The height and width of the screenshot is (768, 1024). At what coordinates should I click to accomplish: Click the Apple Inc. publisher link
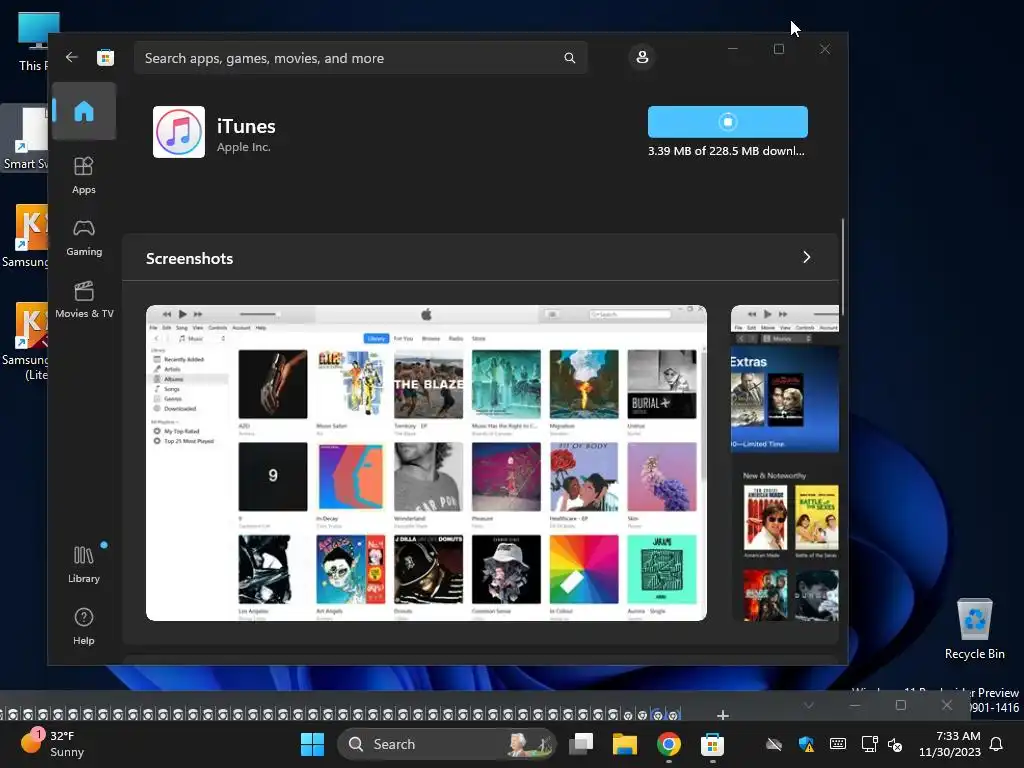pyautogui.click(x=244, y=148)
